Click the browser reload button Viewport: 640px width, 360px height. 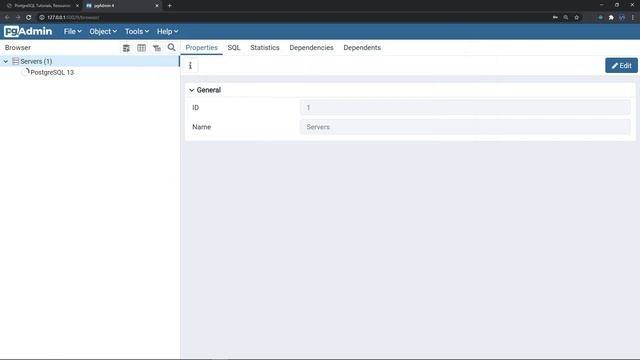pyautogui.click(x=29, y=18)
